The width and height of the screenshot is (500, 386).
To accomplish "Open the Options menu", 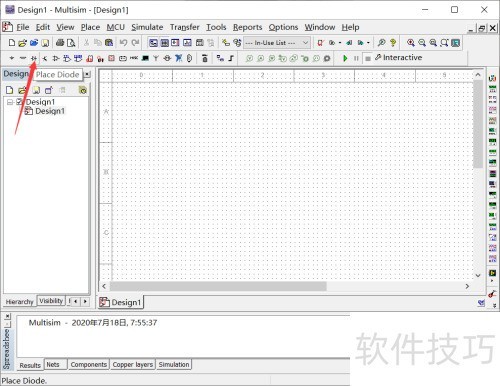I will [x=283, y=27].
